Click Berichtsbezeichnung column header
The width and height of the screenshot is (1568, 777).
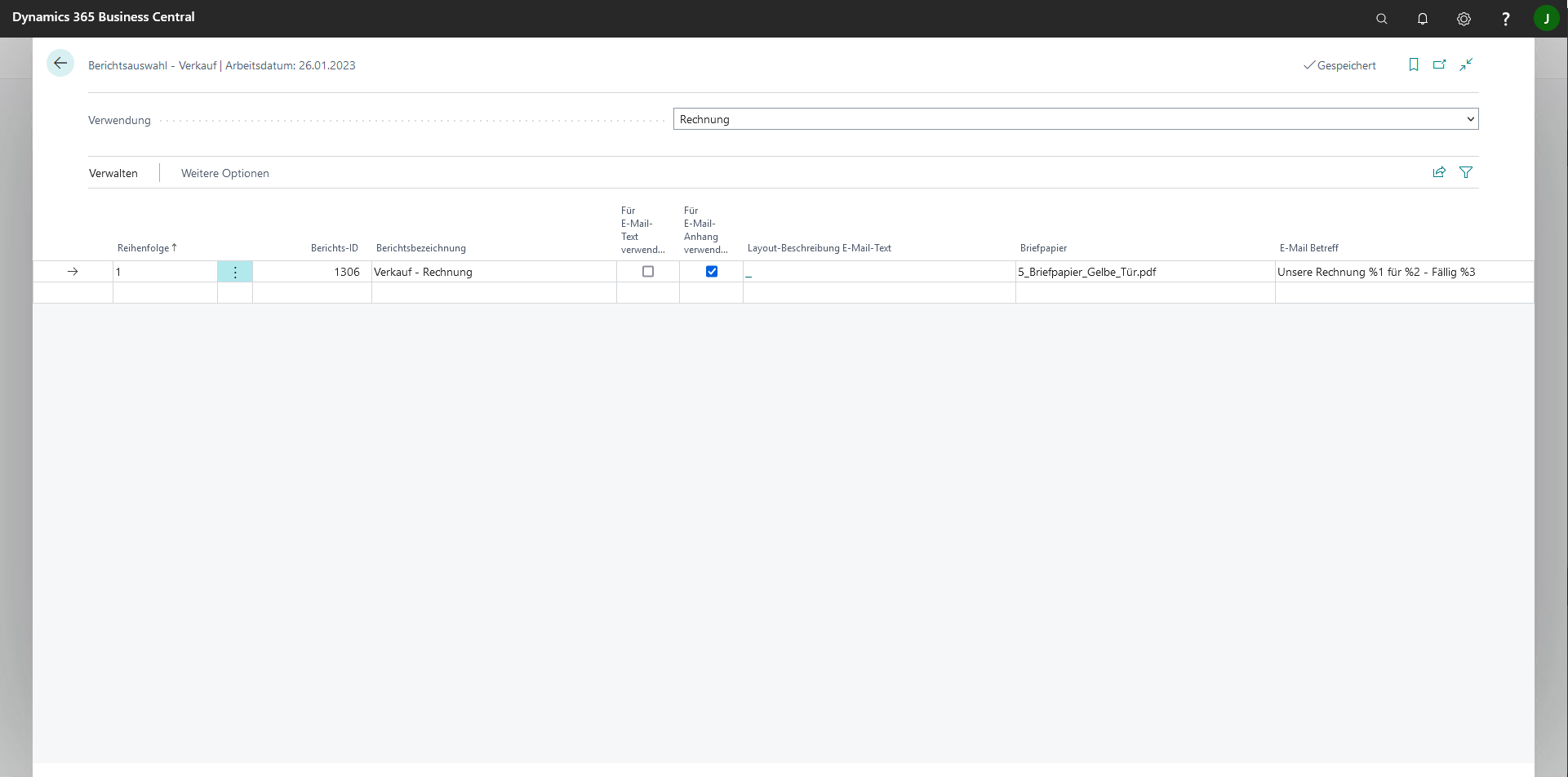tap(421, 248)
